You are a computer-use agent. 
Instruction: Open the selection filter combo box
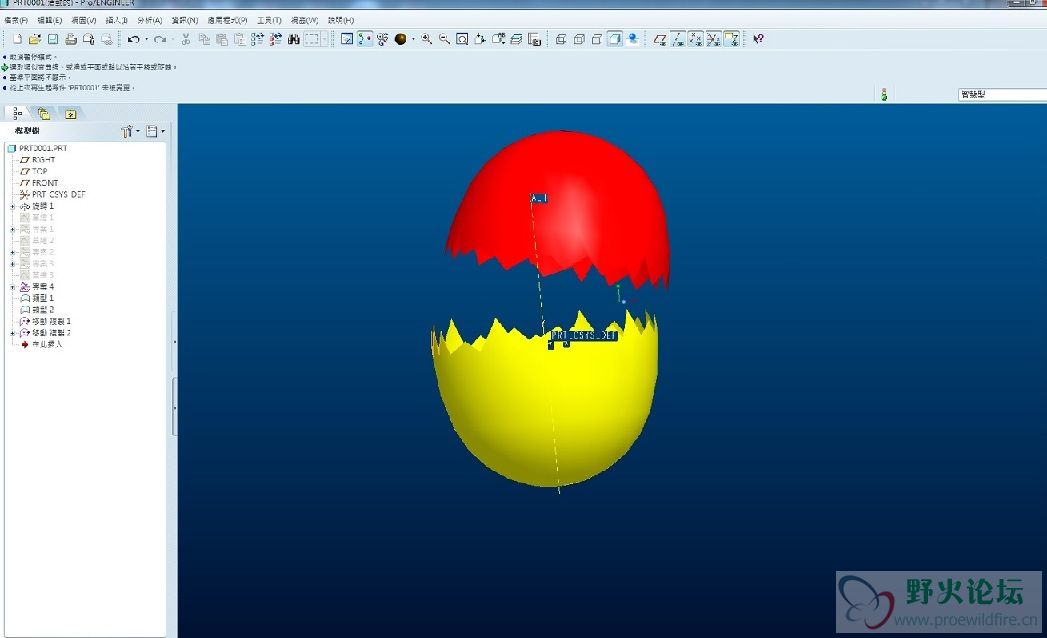tap(1002, 95)
